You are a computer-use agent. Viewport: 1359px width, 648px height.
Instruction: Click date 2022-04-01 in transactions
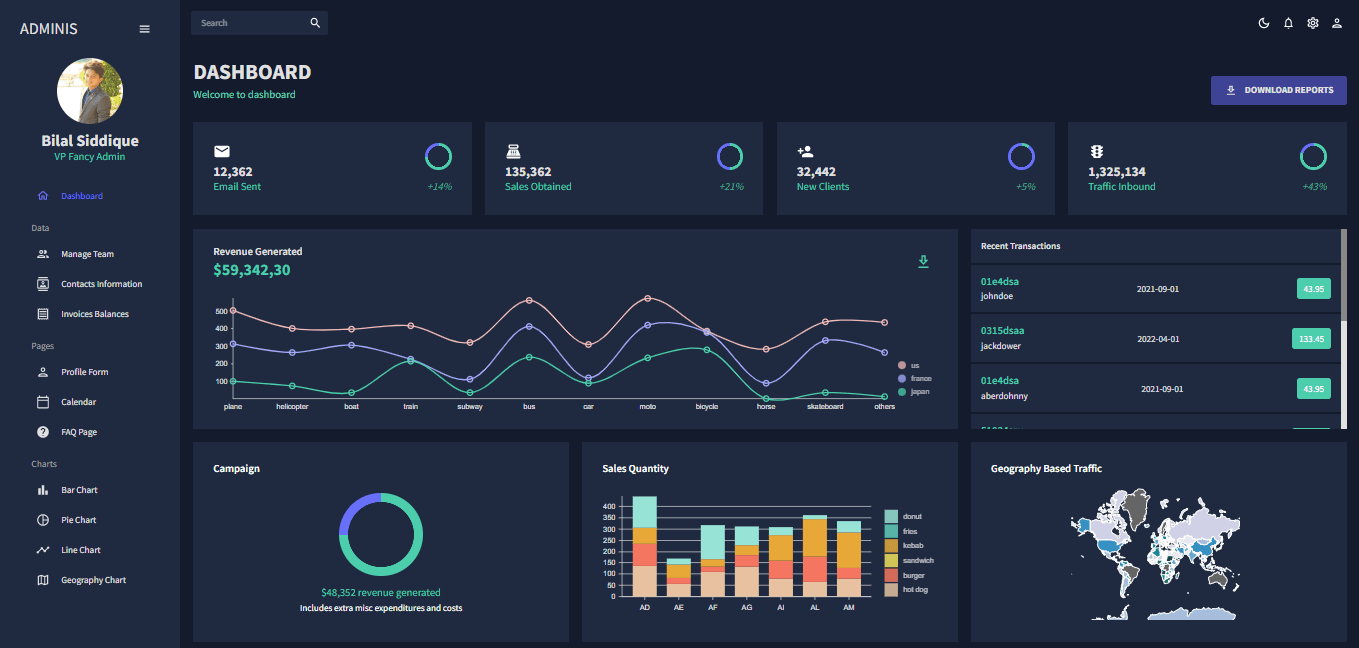click(1158, 339)
